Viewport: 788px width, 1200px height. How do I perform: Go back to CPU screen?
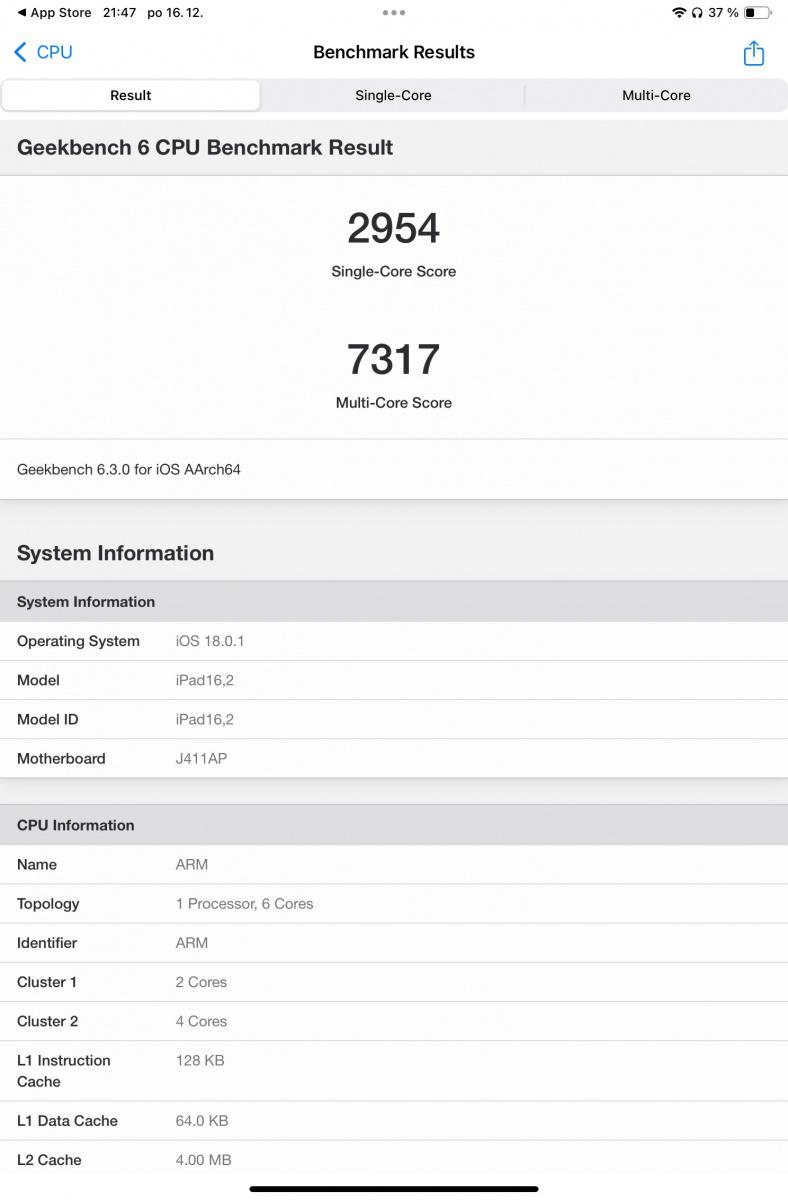point(43,52)
